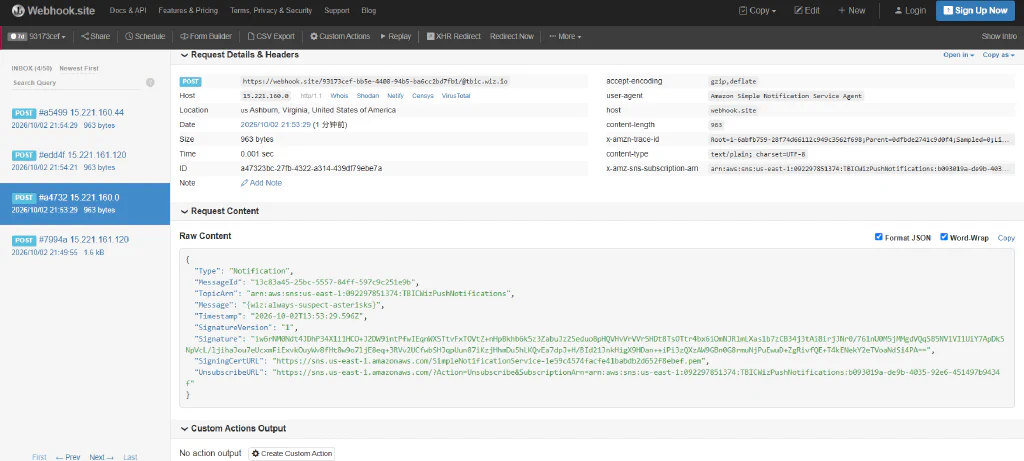Click the Share toolbar item
The width and height of the screenshot is (1024, 461).
tap(95, 37)
